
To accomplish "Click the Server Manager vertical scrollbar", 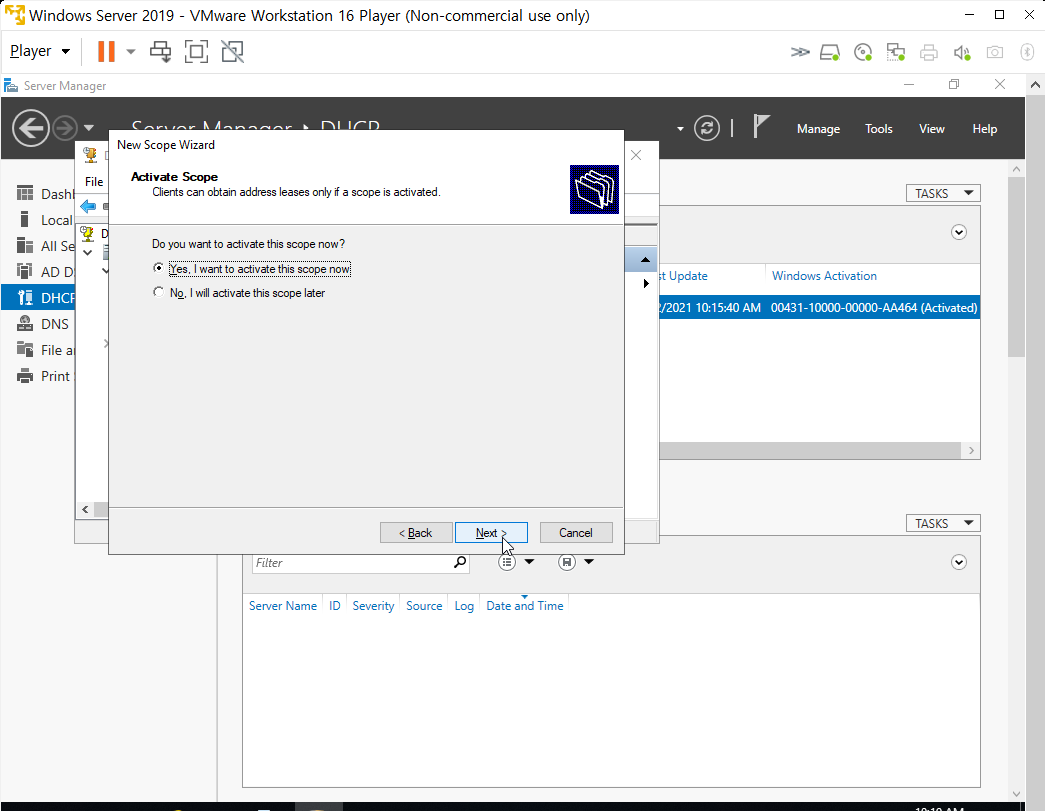I will coord(1016,267).
